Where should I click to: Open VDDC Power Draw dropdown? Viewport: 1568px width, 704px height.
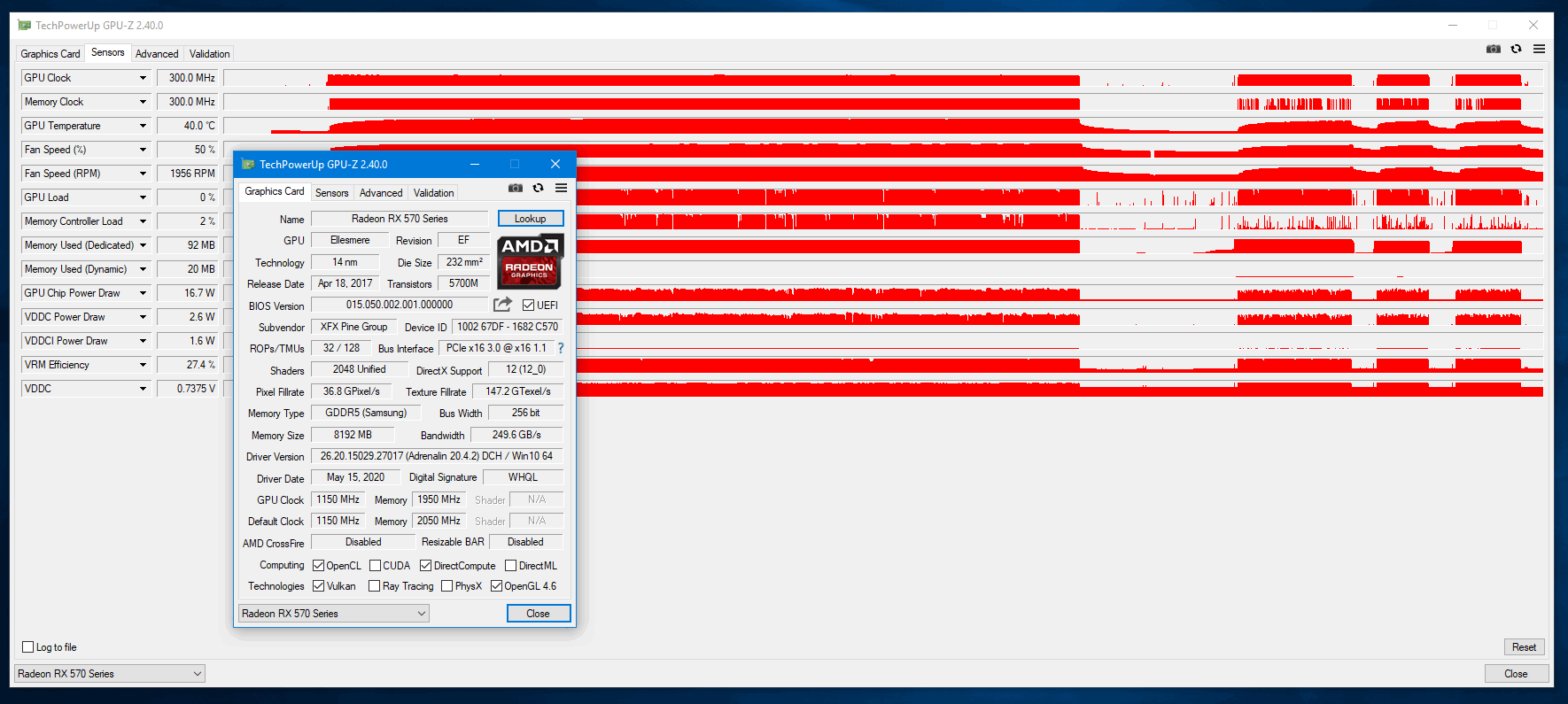pos(143,317)
